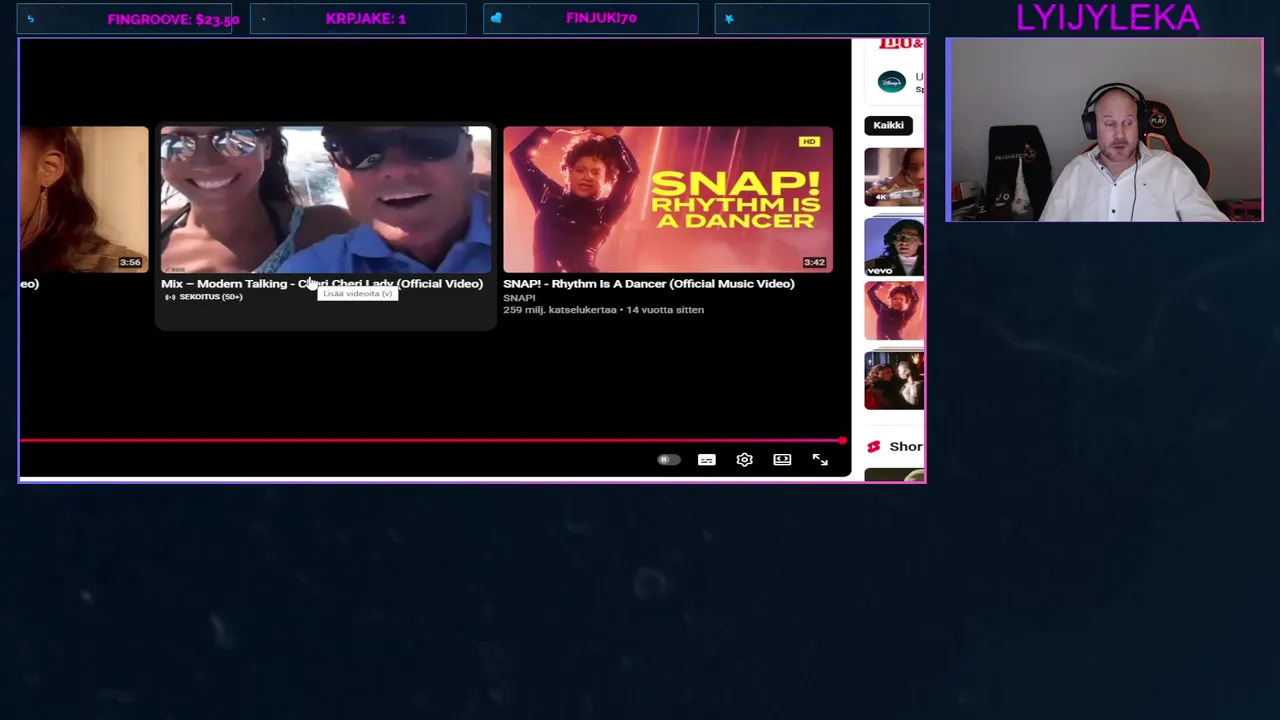
Task: Select the Kaikki filter chip
Action: pyautogui.click(x=888, y=125)
